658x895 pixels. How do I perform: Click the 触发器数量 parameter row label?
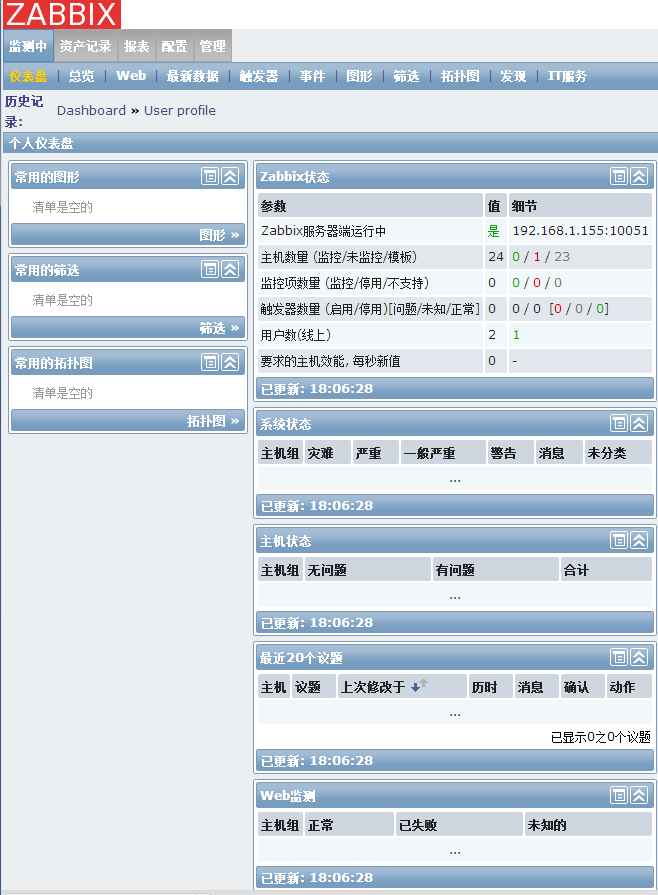pos(370,309)
